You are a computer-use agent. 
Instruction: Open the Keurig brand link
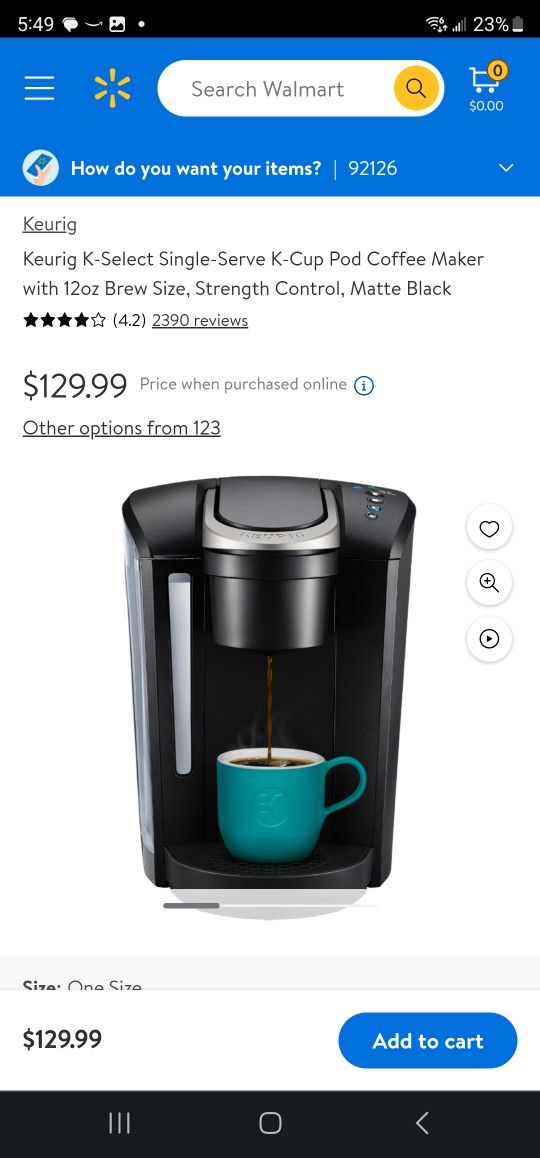pos(49,224)
